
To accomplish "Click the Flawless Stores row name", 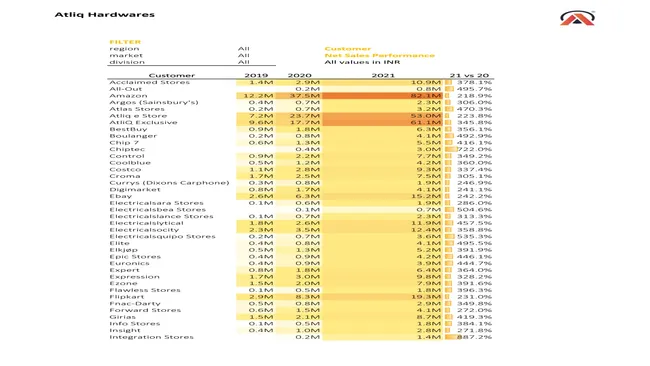I will tap(145, 290).
